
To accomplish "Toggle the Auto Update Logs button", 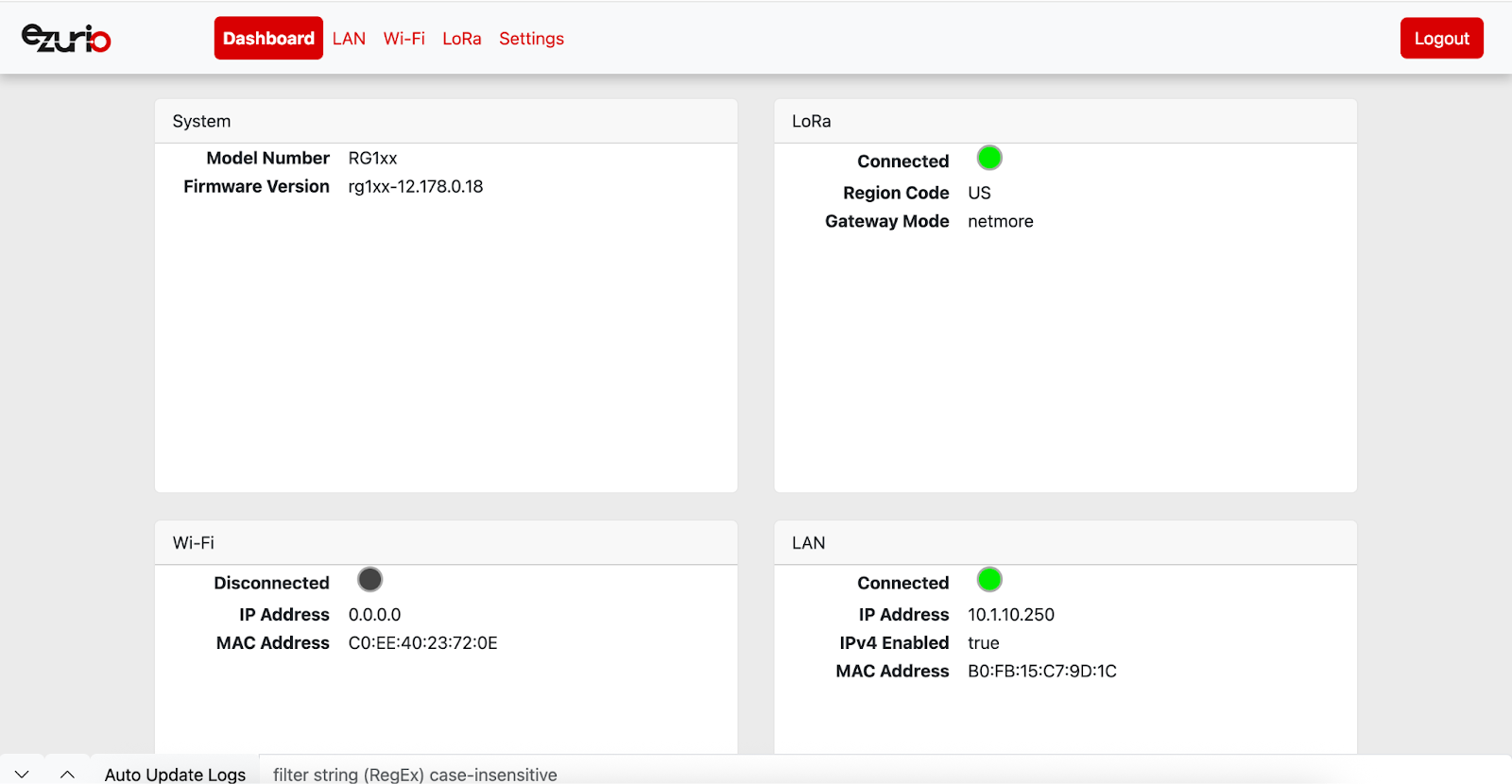I will 175,774.
